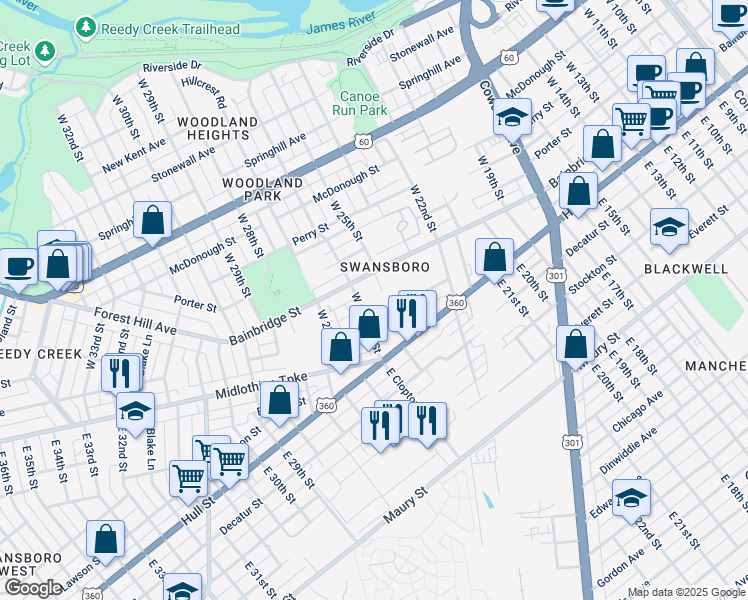The height and width of the screenshot is (600, 748).
Task: Select the Bainbridge St label near the park
Action: tap(265, 326)
